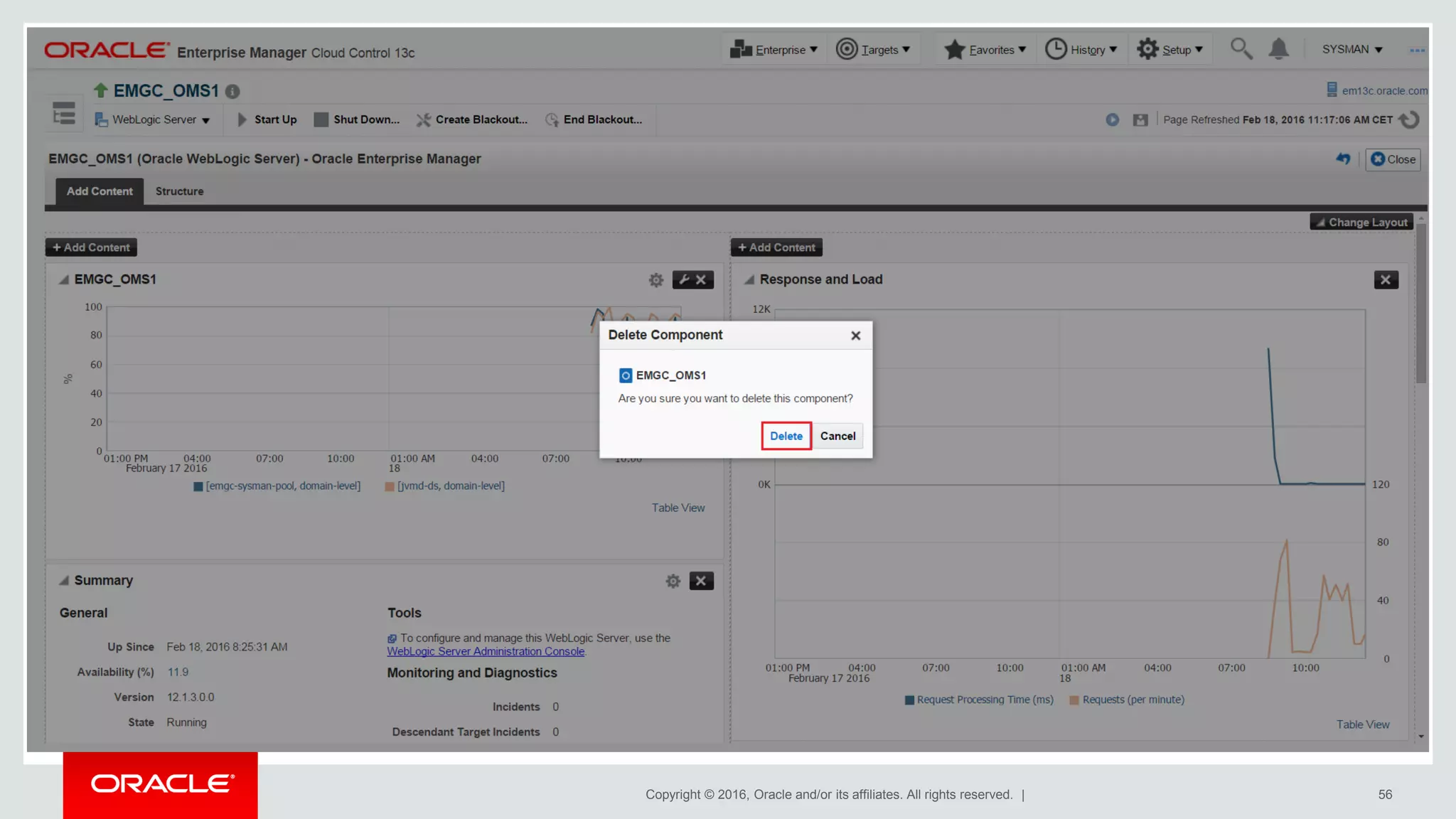Click the search magnifier icon
The height and width of the screenshot is (819, 1456).
click(x=1241, y=49)
